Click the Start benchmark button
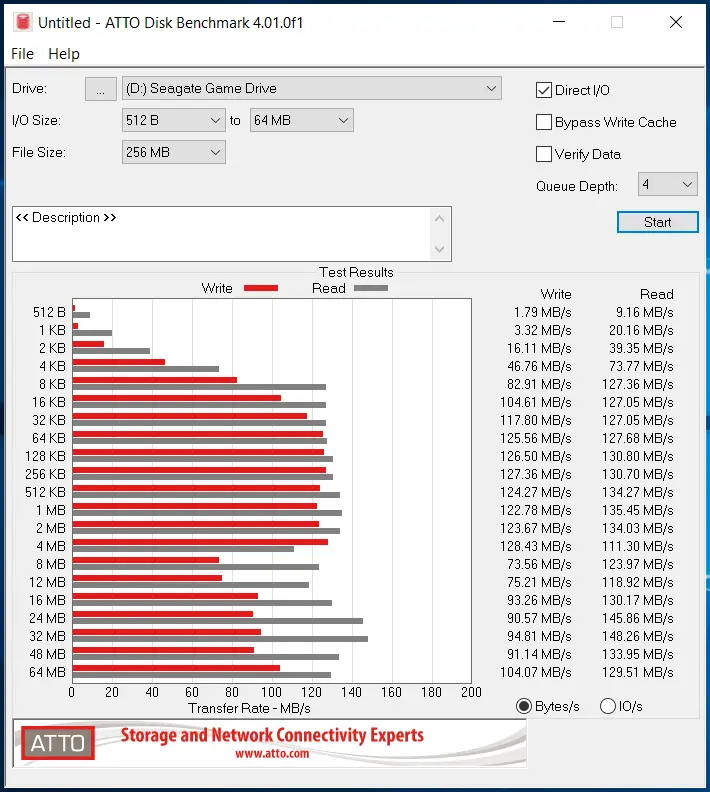Screen dimensions: 710x792 pos(657,222)
